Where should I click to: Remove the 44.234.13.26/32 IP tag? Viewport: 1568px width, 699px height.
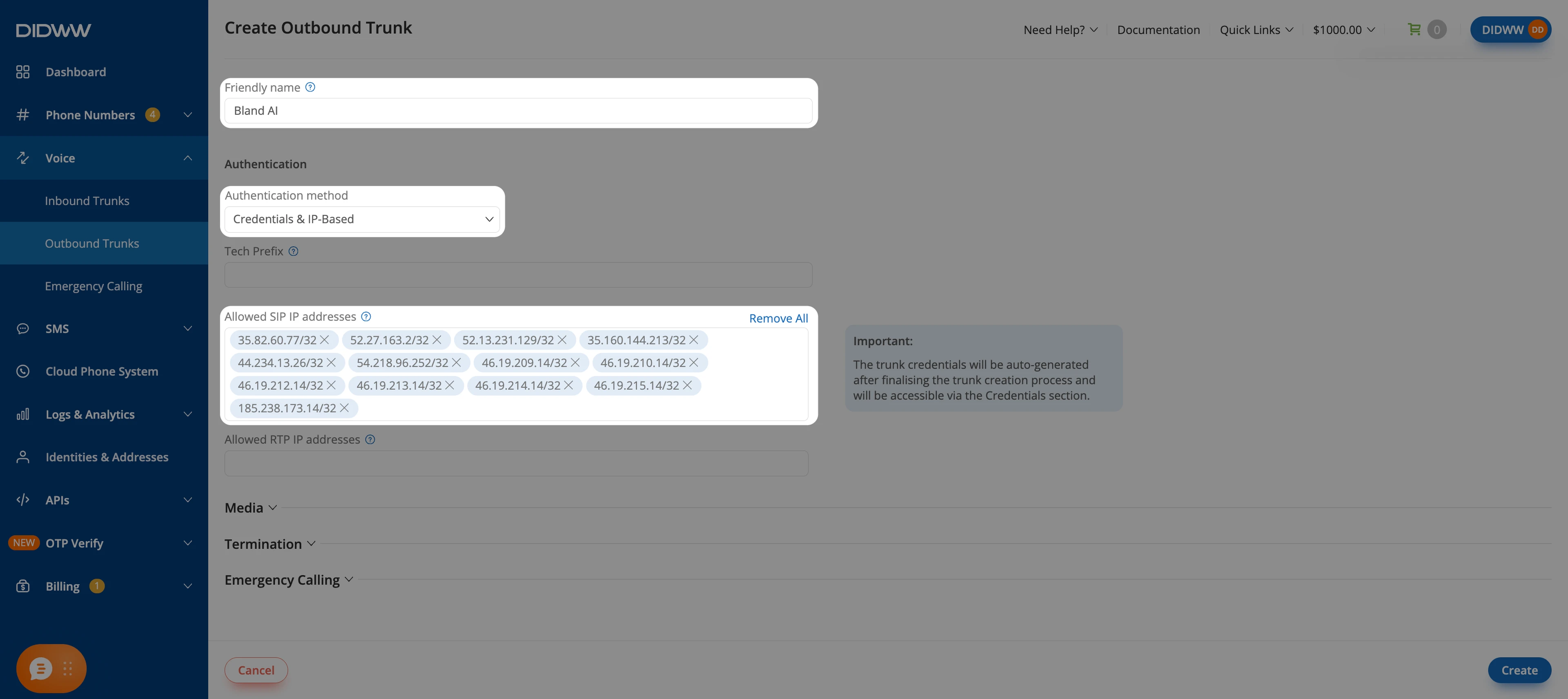coord(331,362)
